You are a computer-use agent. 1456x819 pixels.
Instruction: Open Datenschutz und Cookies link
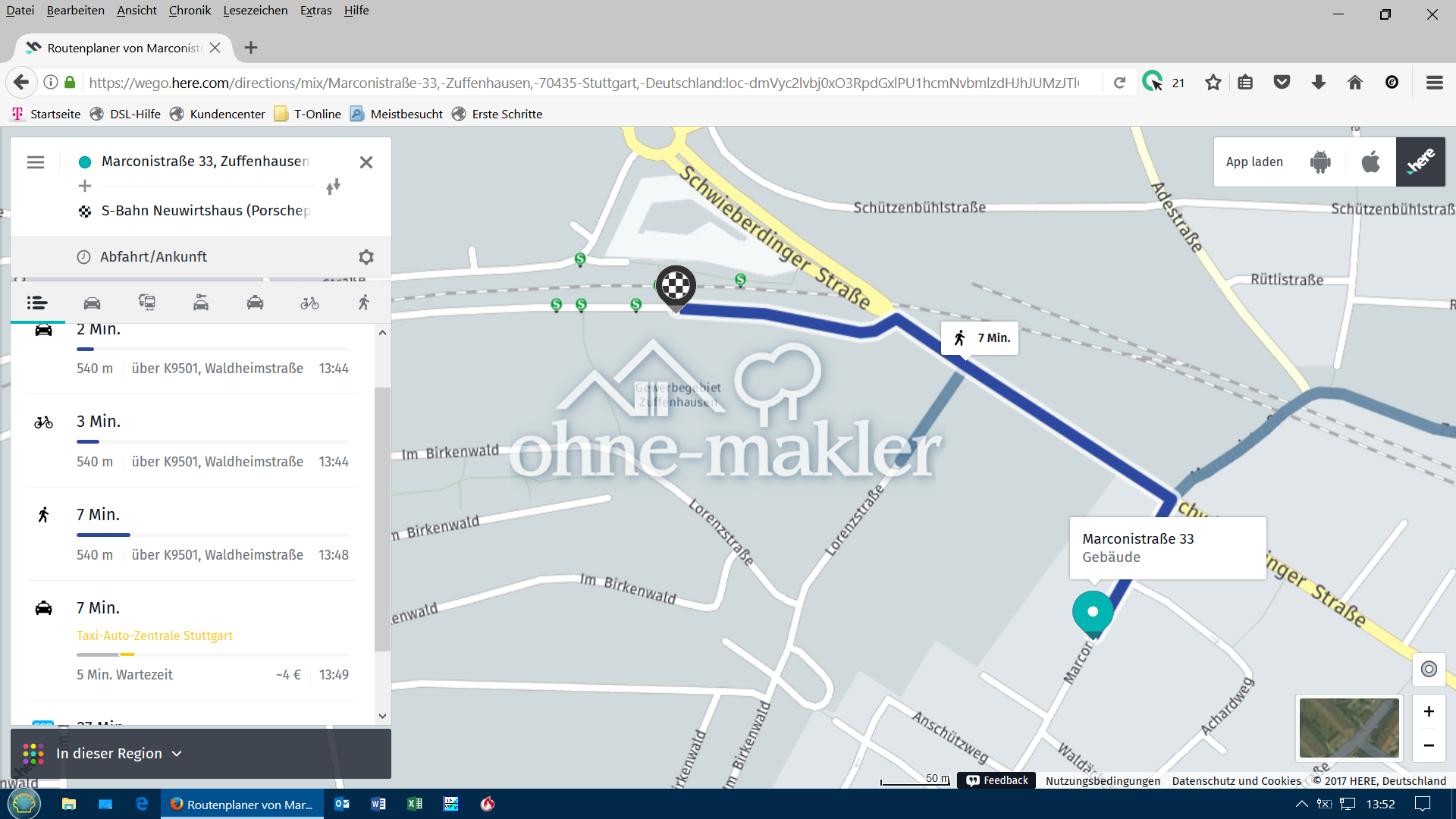click(x=1236, y=781)
